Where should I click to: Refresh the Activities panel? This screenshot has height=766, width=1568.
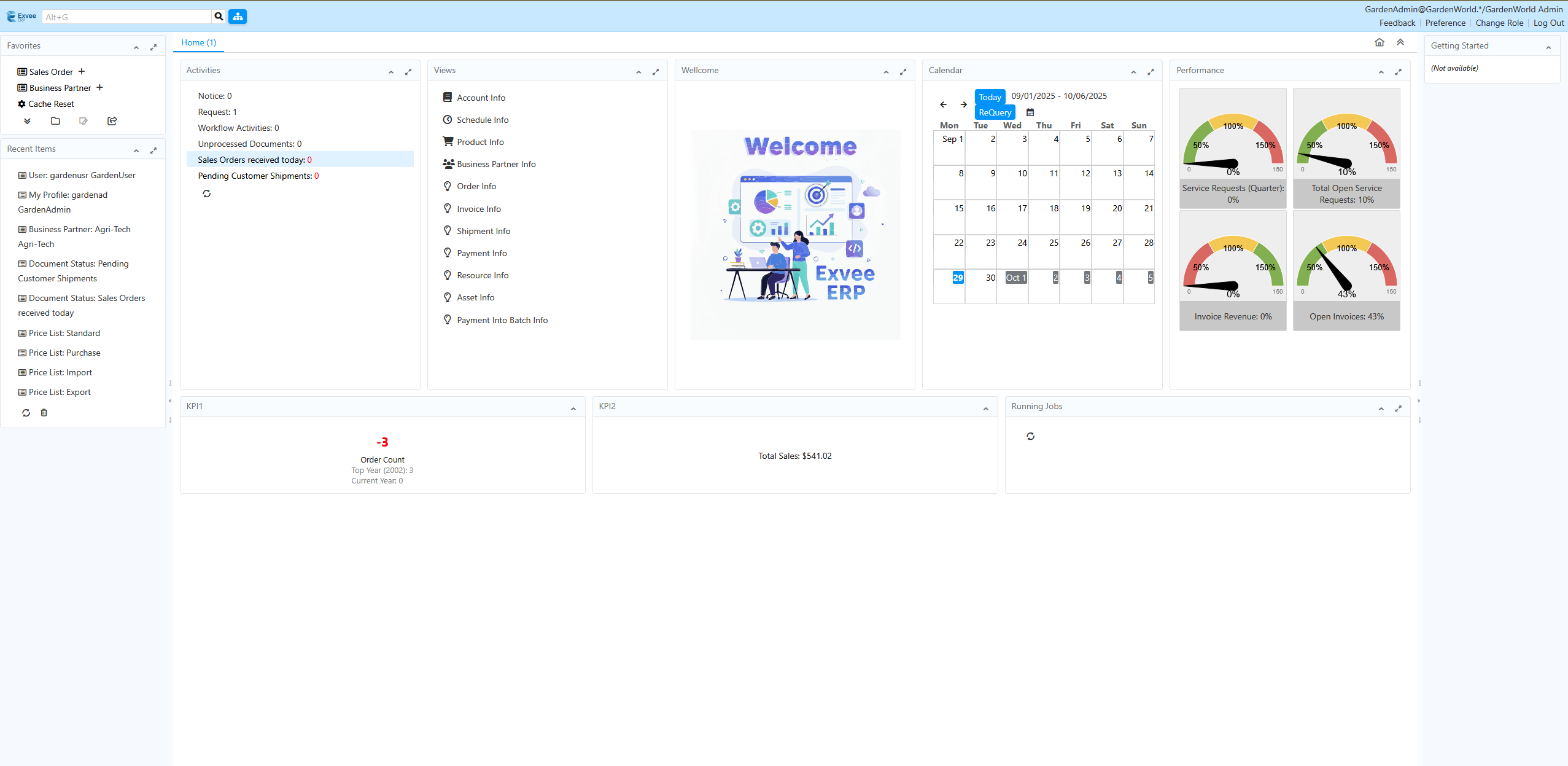click(x=207, y=193)
